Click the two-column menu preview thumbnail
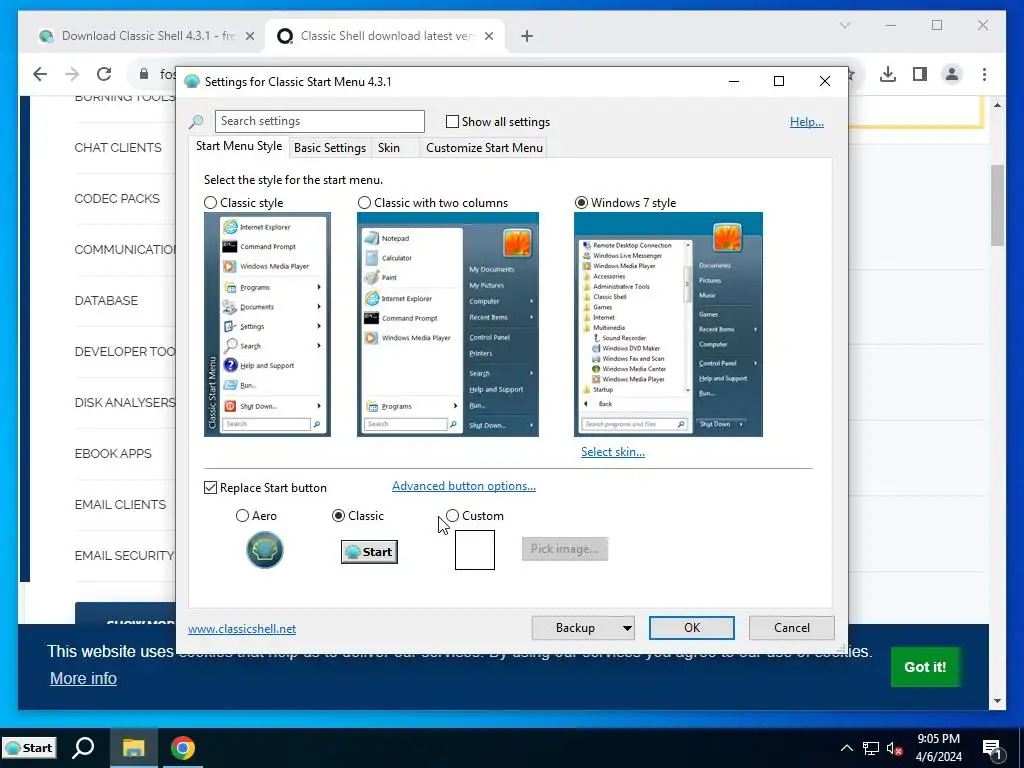The height and width of the screenshot is (768, 1024). tap(448, 325)
